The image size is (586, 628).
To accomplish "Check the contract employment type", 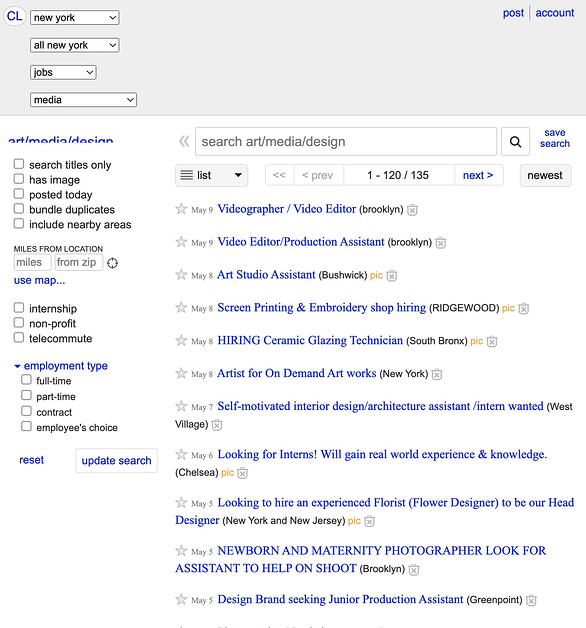I will click(x=26, y=411).
